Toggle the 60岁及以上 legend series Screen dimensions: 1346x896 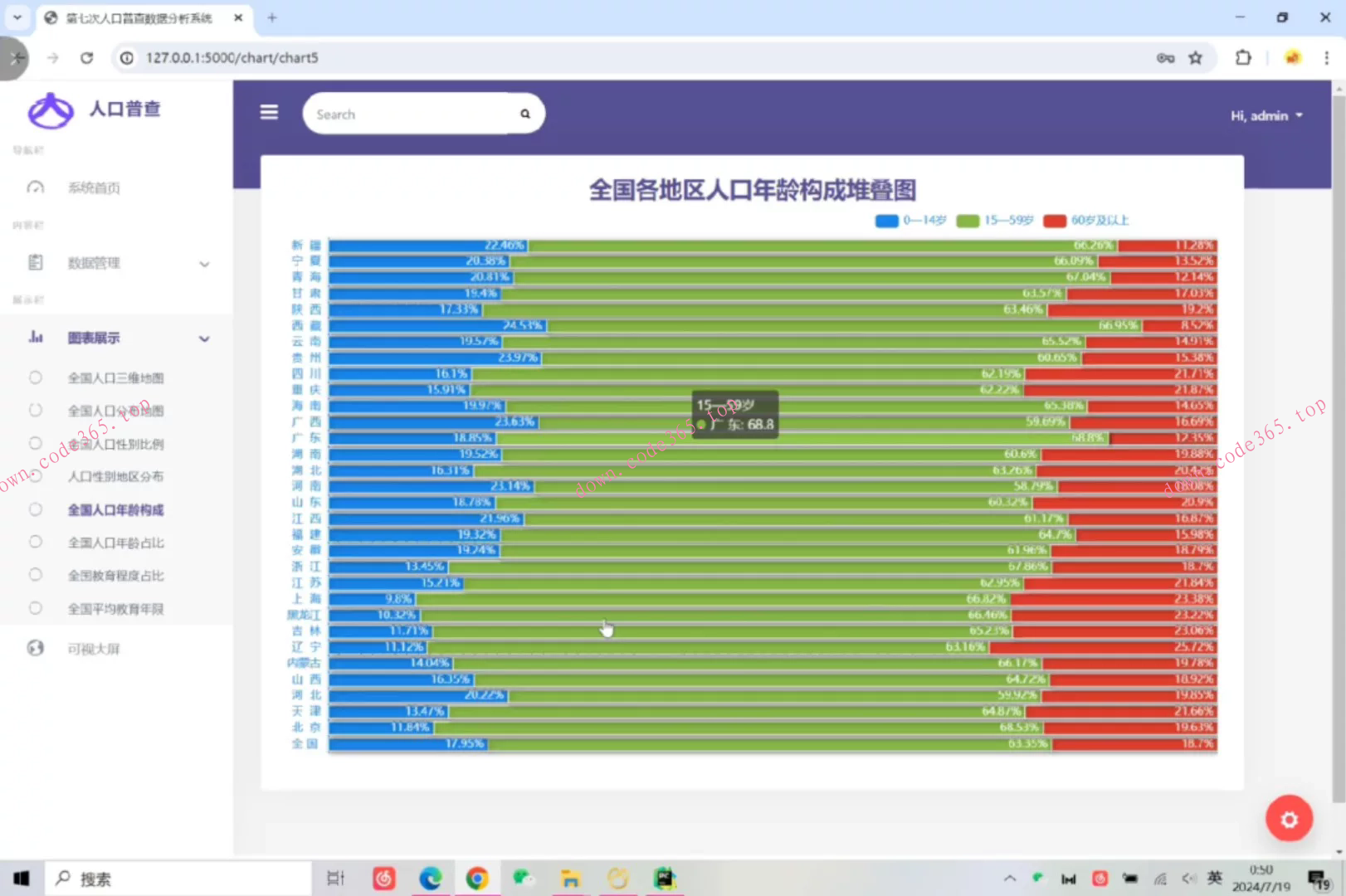1086,221
